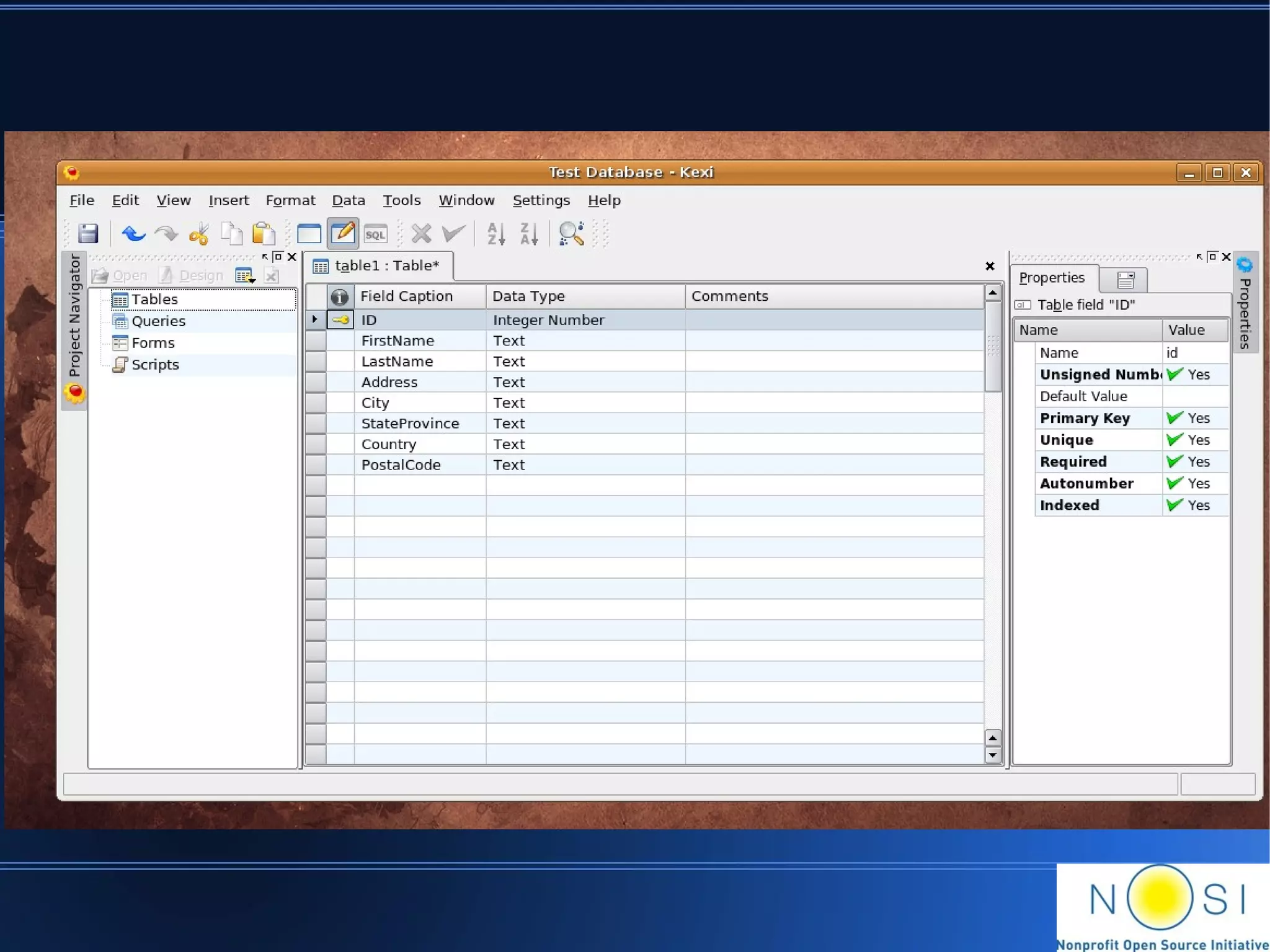Click the Comments column header
Image resolution: width=1270 pixels, height=952 pixels.
[x=834, y=296]
